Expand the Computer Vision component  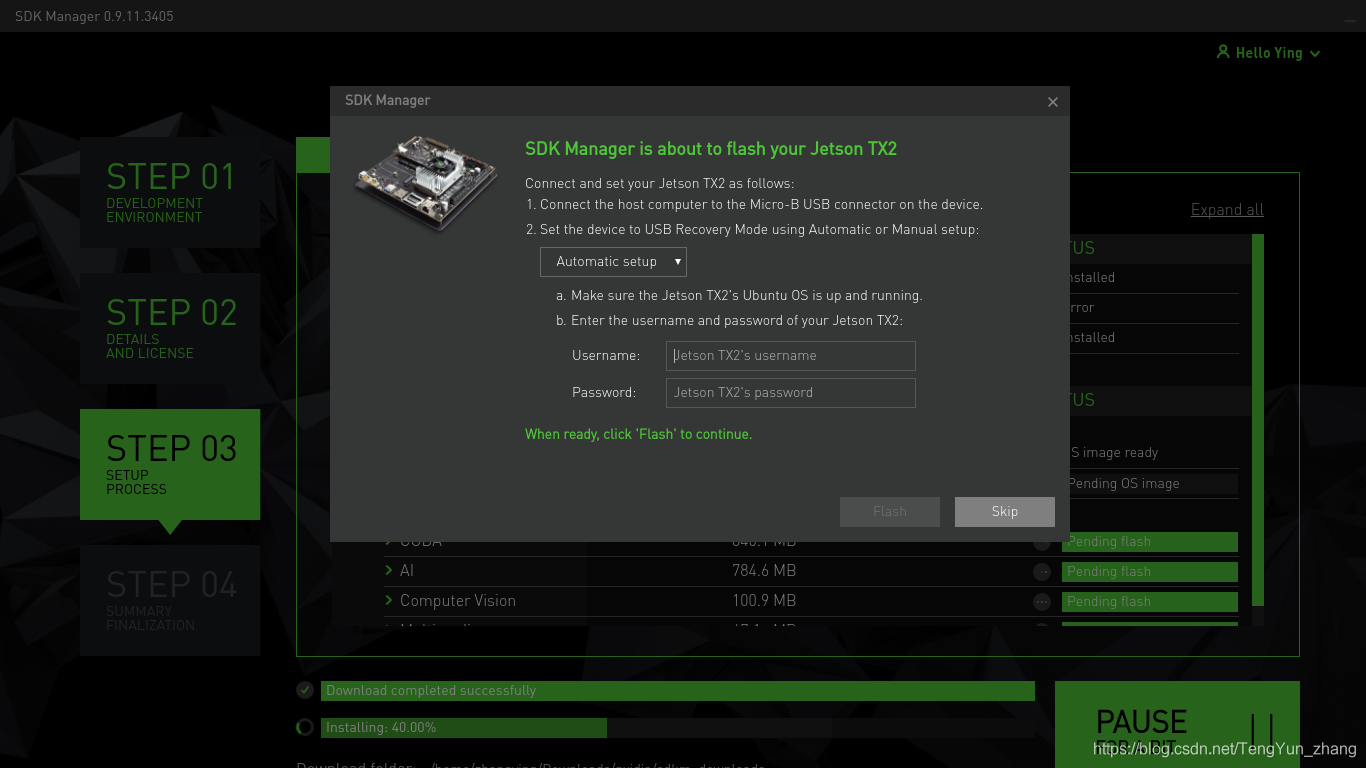click(389, 601)
